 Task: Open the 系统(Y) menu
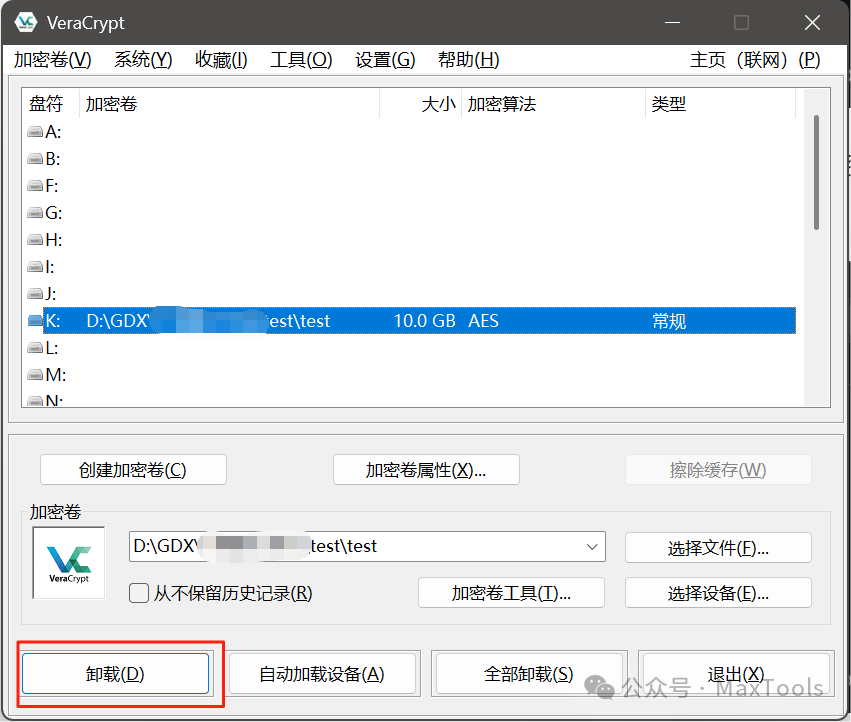[143, 60]
